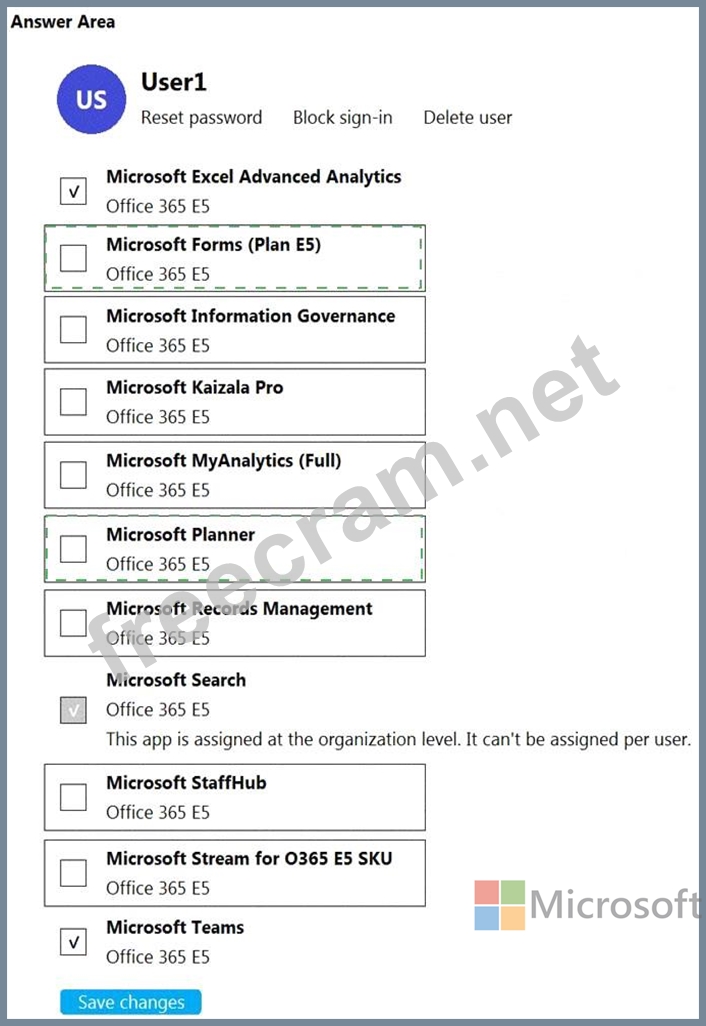The width and height of the screenshot is (706, 1026).
Task: Click the greyed Microsoft Search checkbox
Action: point(73,710)
